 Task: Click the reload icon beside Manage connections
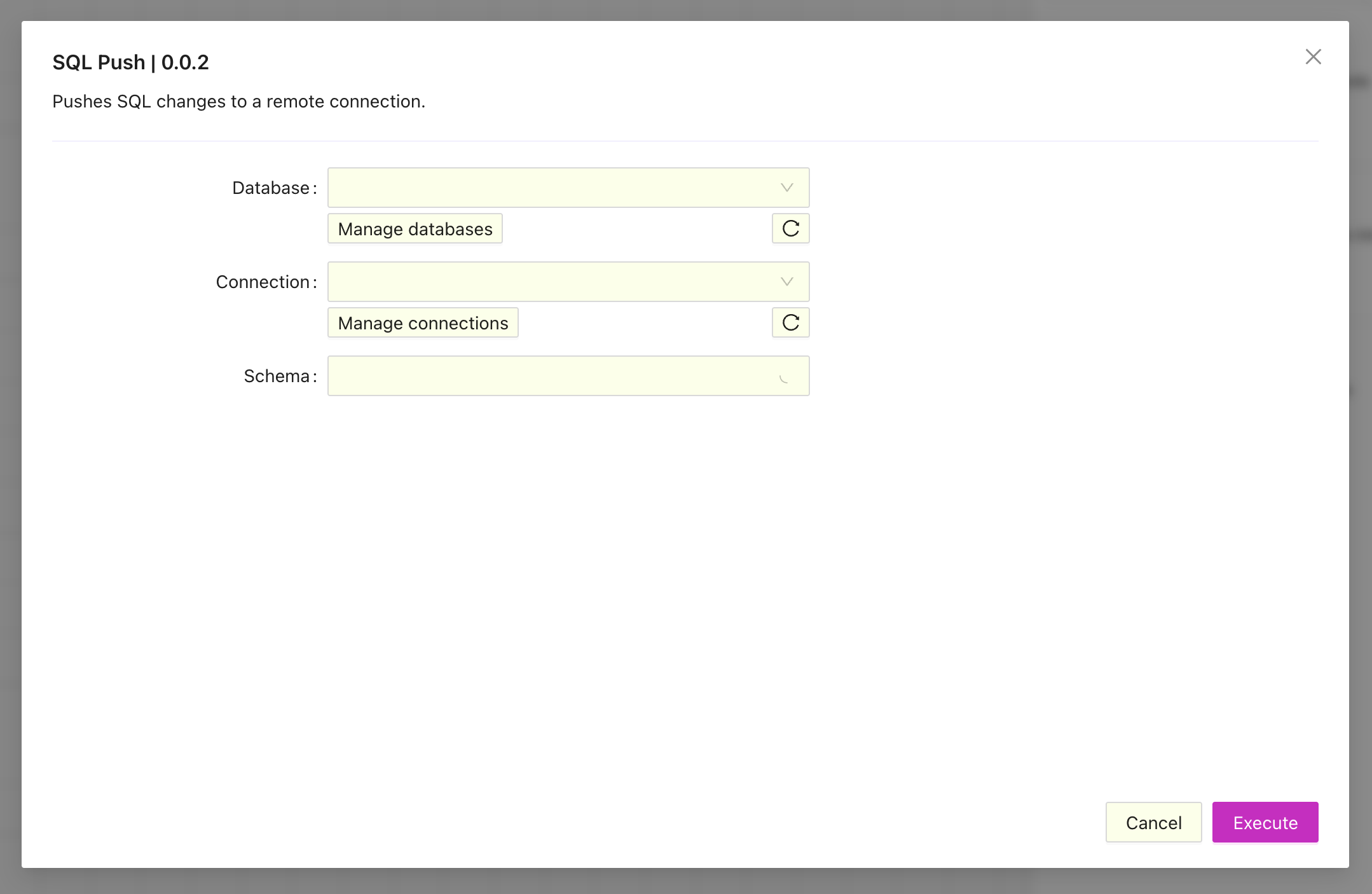(x=790, y=322)
